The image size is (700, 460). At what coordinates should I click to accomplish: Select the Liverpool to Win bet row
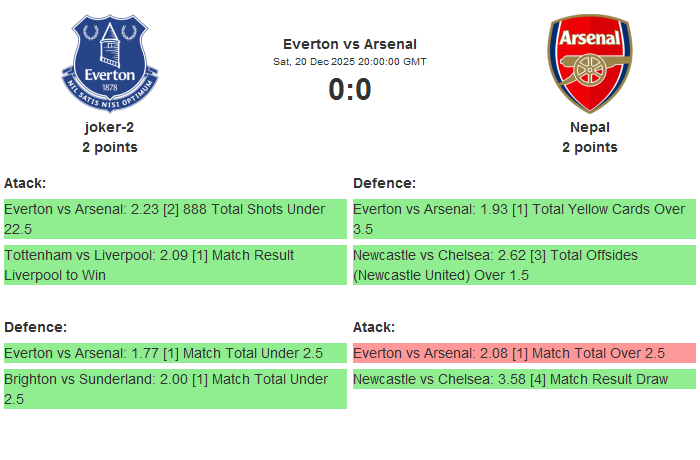(x=175, y=265)
